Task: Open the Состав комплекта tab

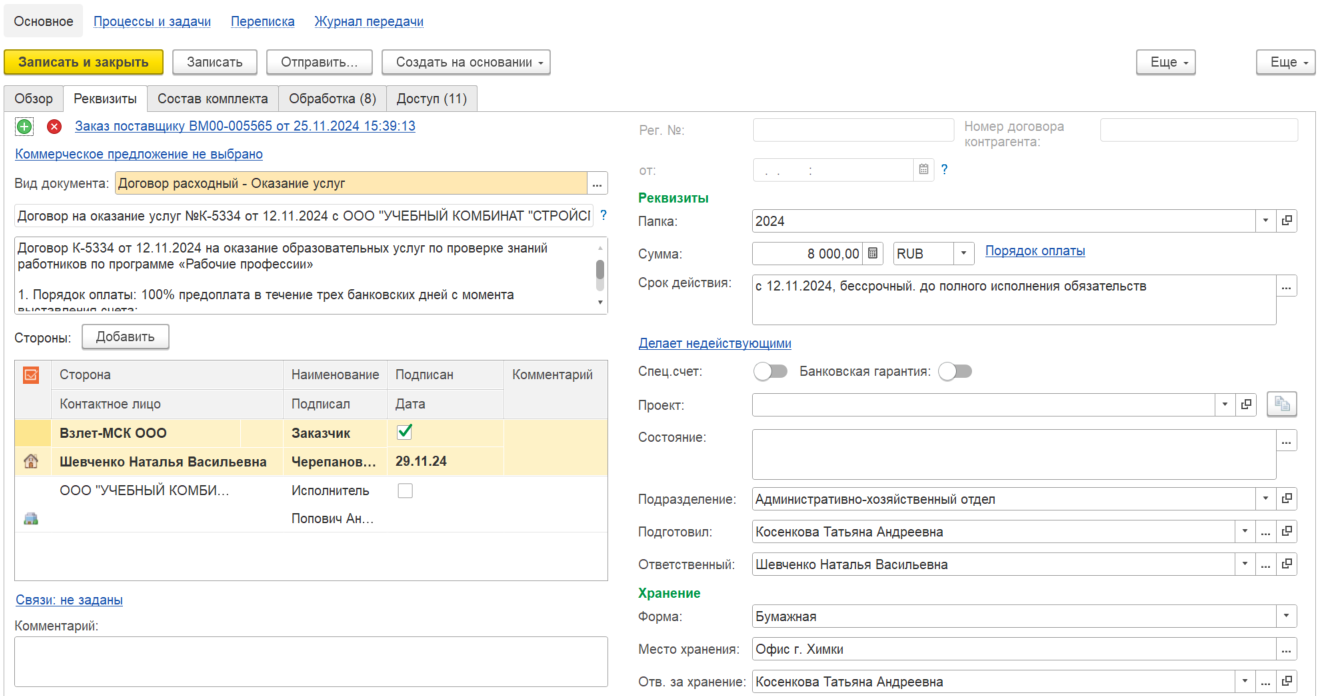Action: [213, 99]
